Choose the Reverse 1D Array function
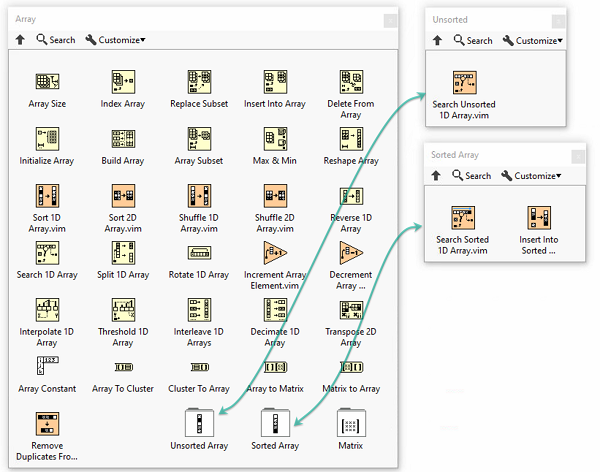The height and width of the screenshot is (472, 600). pyautogui.click(x=351, y=196)
